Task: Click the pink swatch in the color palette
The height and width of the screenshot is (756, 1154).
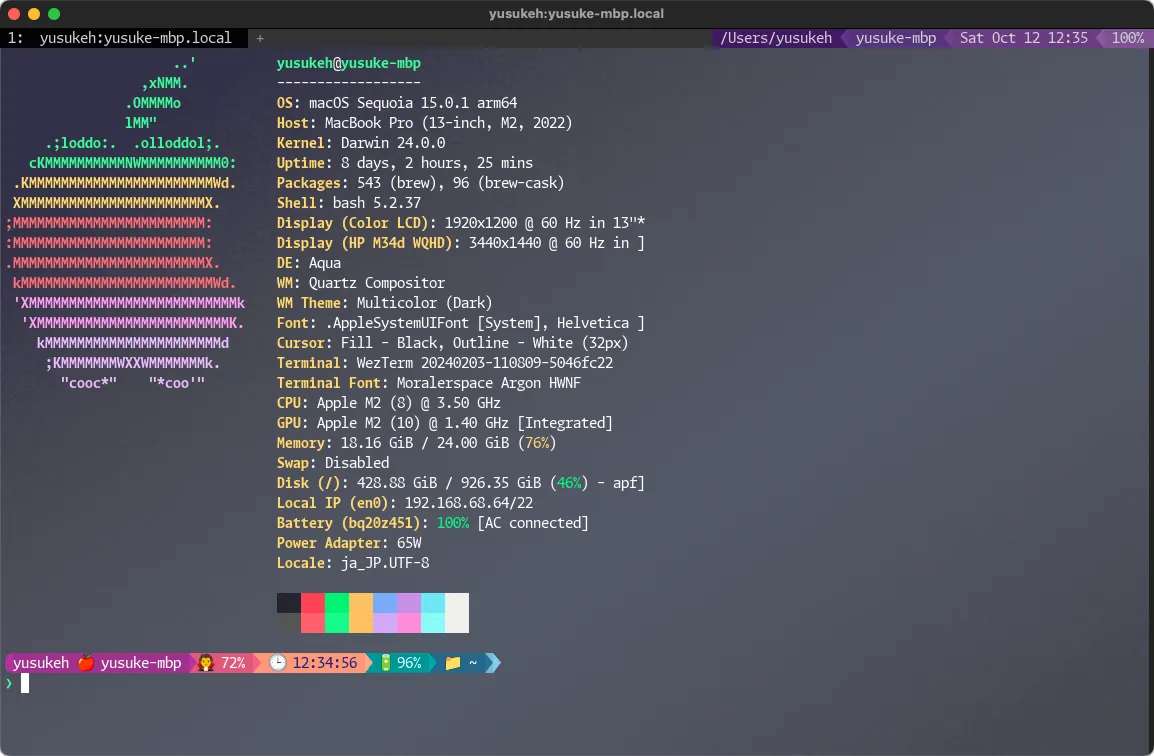Action: pos(408,623)
